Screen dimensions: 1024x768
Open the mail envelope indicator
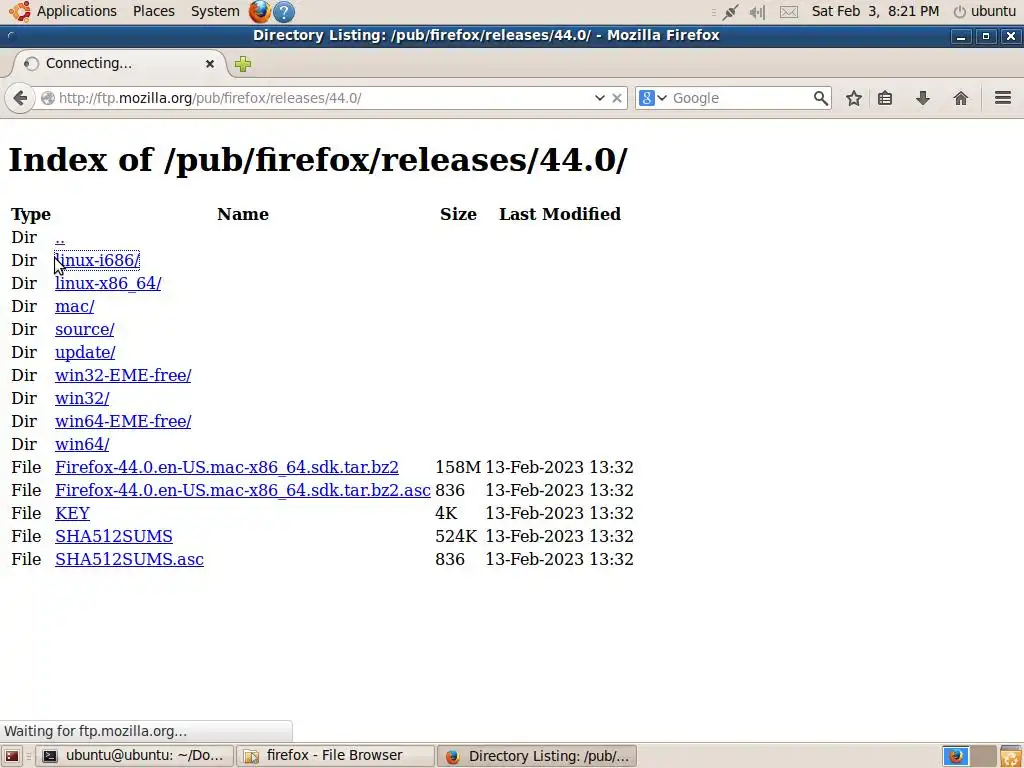pyautogui.click(x=789, y=12)
